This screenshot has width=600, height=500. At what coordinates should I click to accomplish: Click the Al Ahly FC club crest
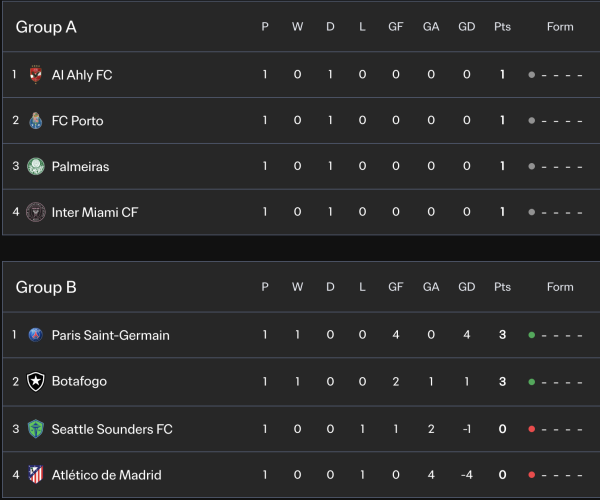[x=36, y=75]
